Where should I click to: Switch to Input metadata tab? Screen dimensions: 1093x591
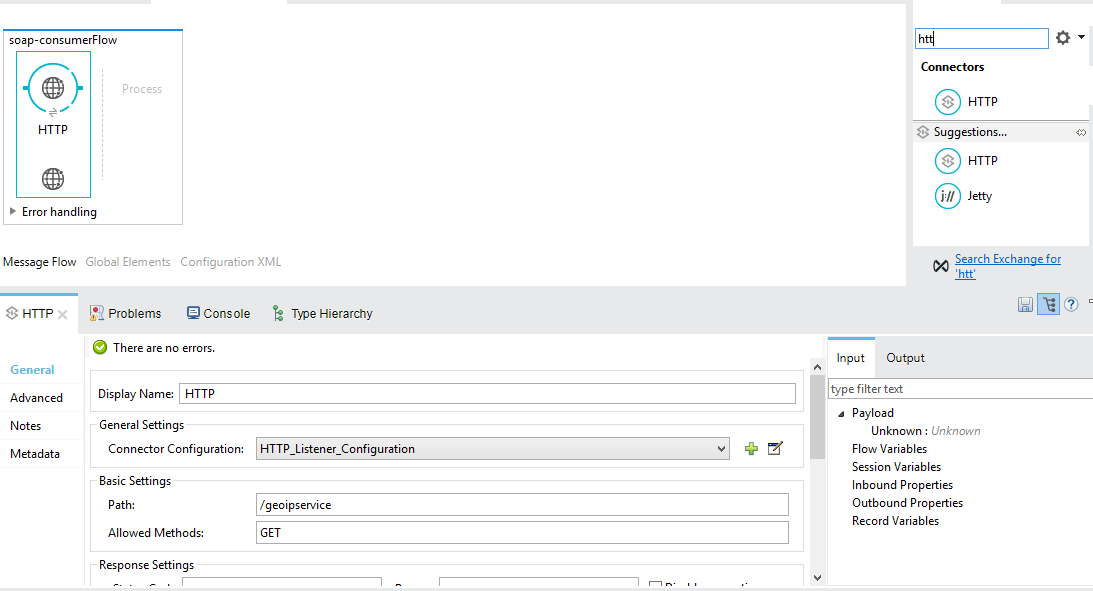[850, 358]
